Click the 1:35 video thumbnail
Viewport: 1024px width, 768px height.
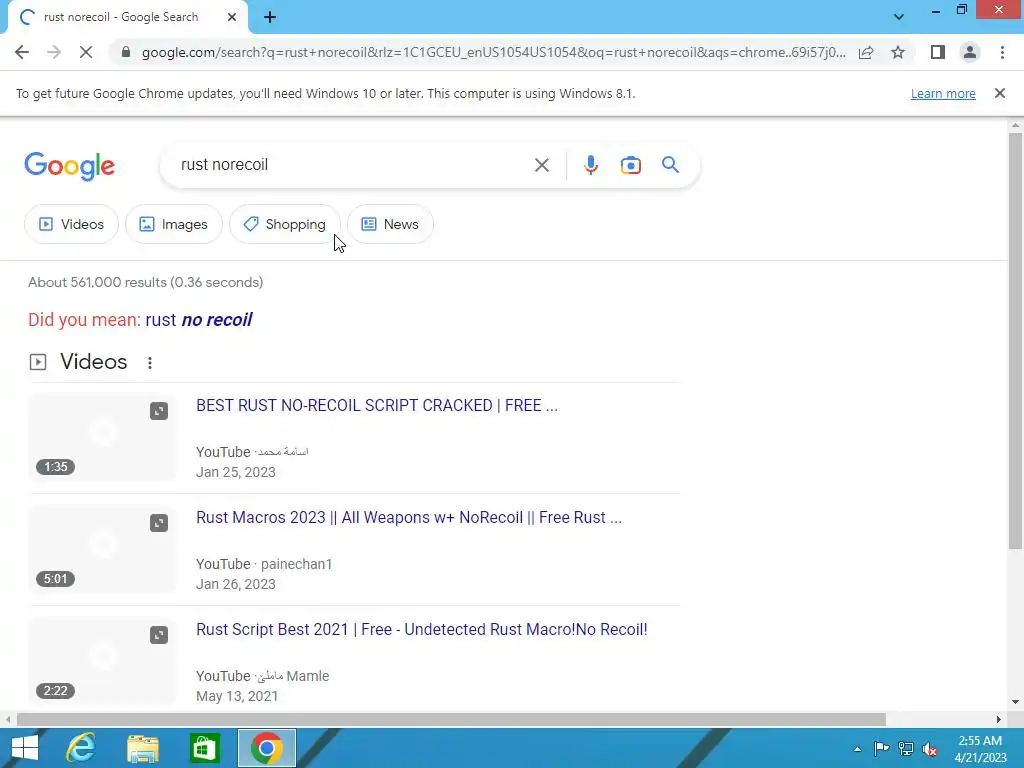click(103, 438)
